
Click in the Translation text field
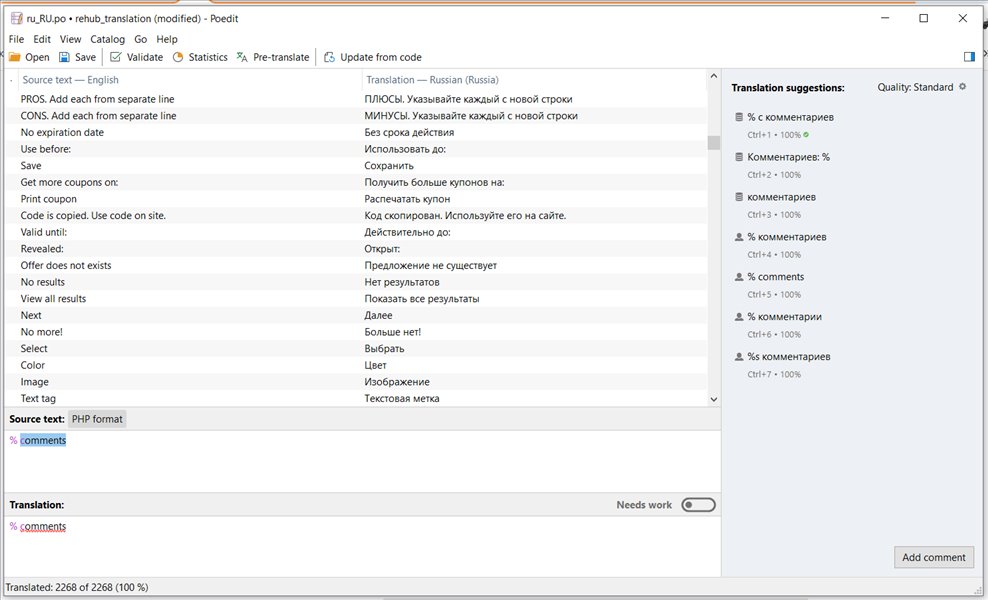tap(362, 546)
